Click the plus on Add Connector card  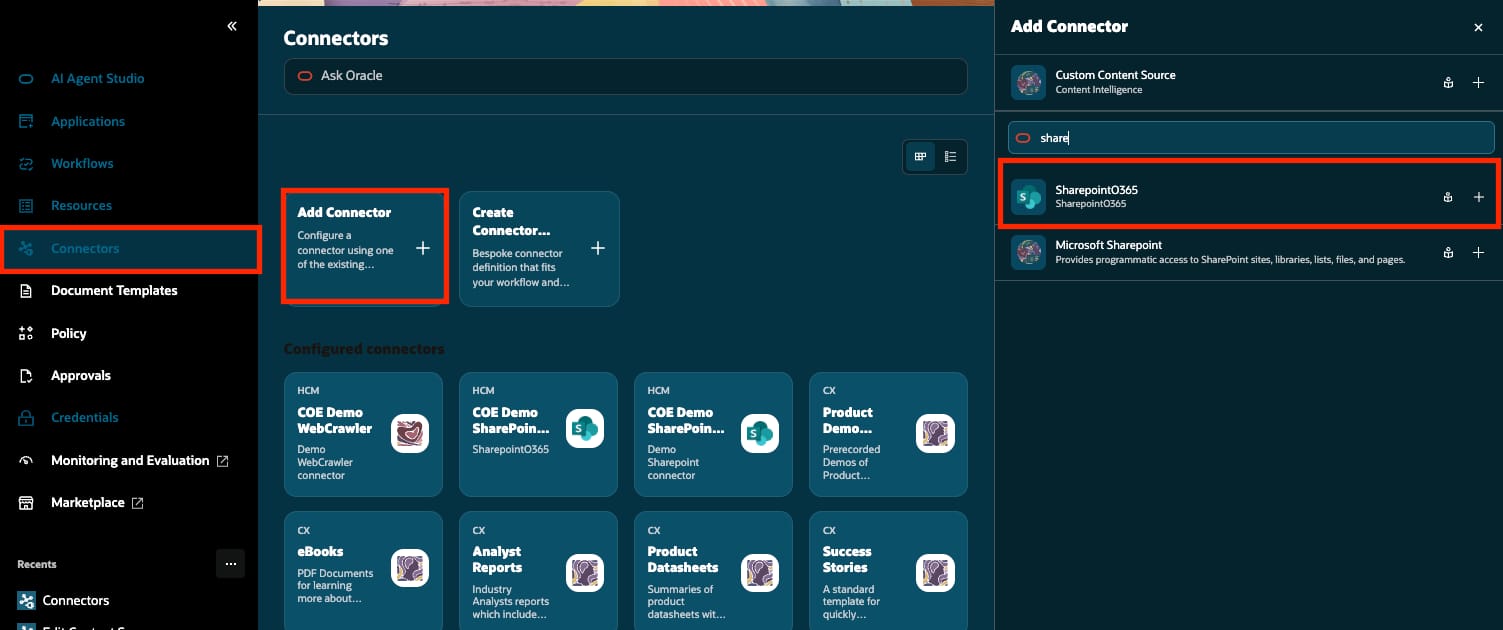click(x=423, y=248)
